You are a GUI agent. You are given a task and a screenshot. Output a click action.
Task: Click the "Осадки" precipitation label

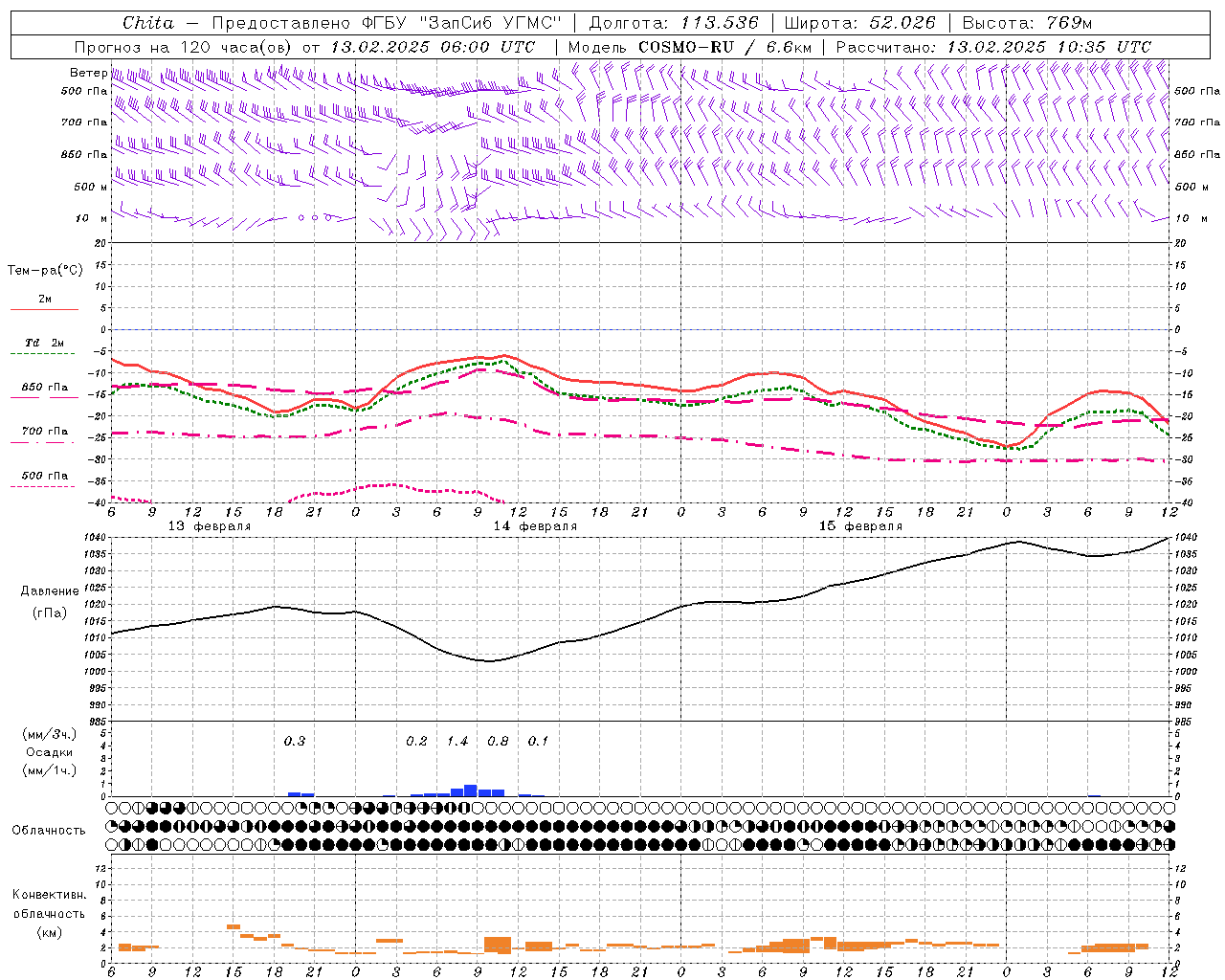pyautogui.click(x=49, y=752)
